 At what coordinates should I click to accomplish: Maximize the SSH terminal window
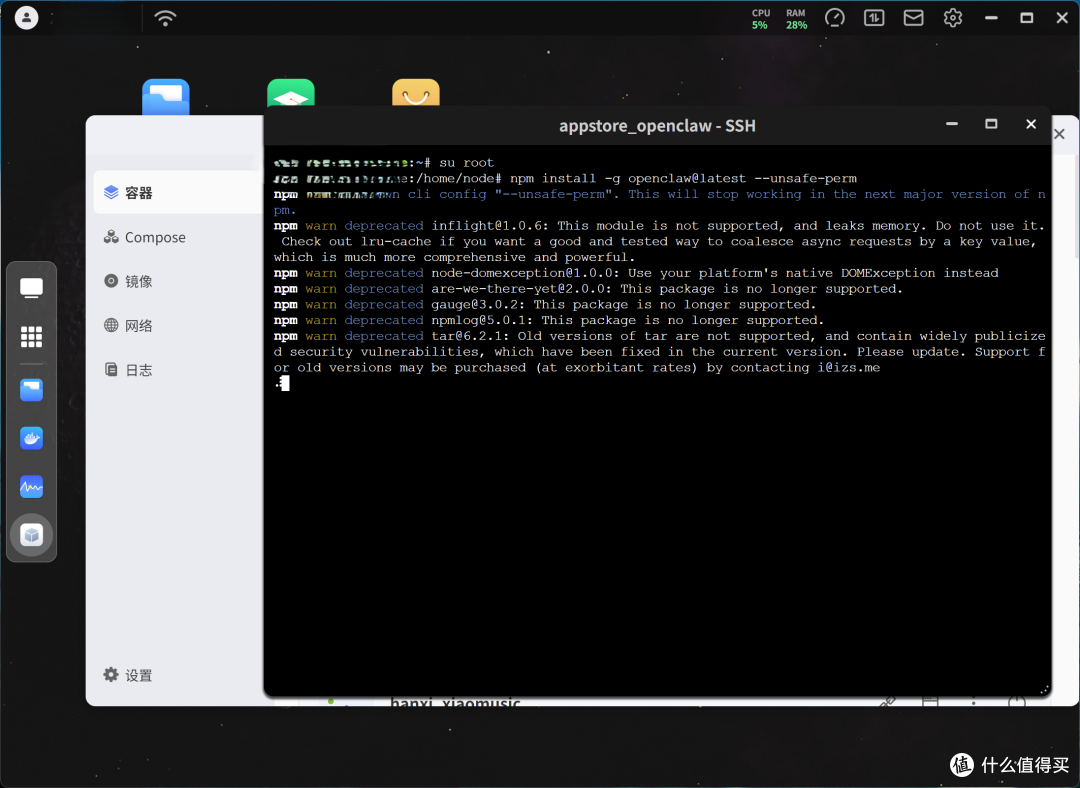(x=991, y=124)
